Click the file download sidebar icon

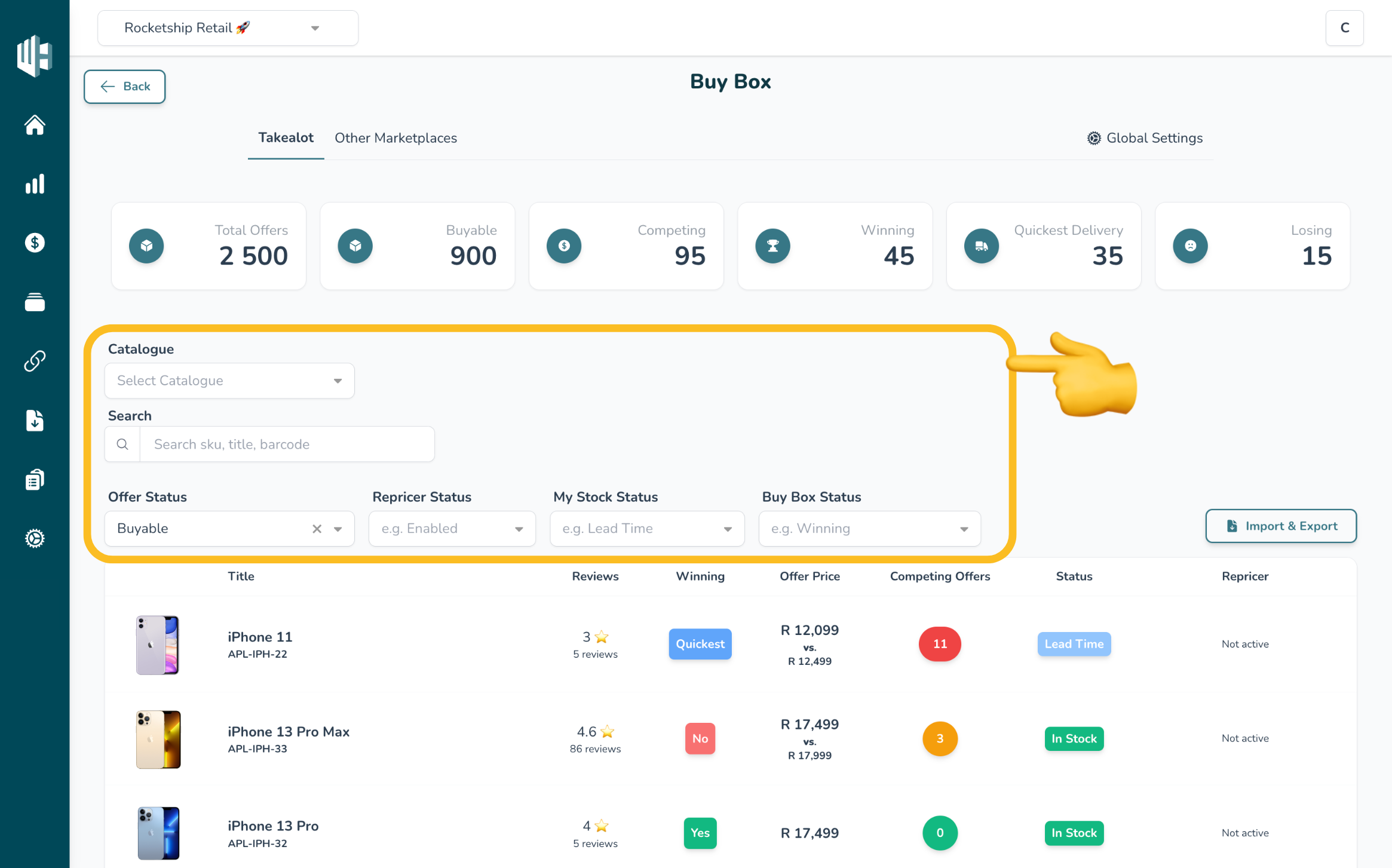pos(35,421)
